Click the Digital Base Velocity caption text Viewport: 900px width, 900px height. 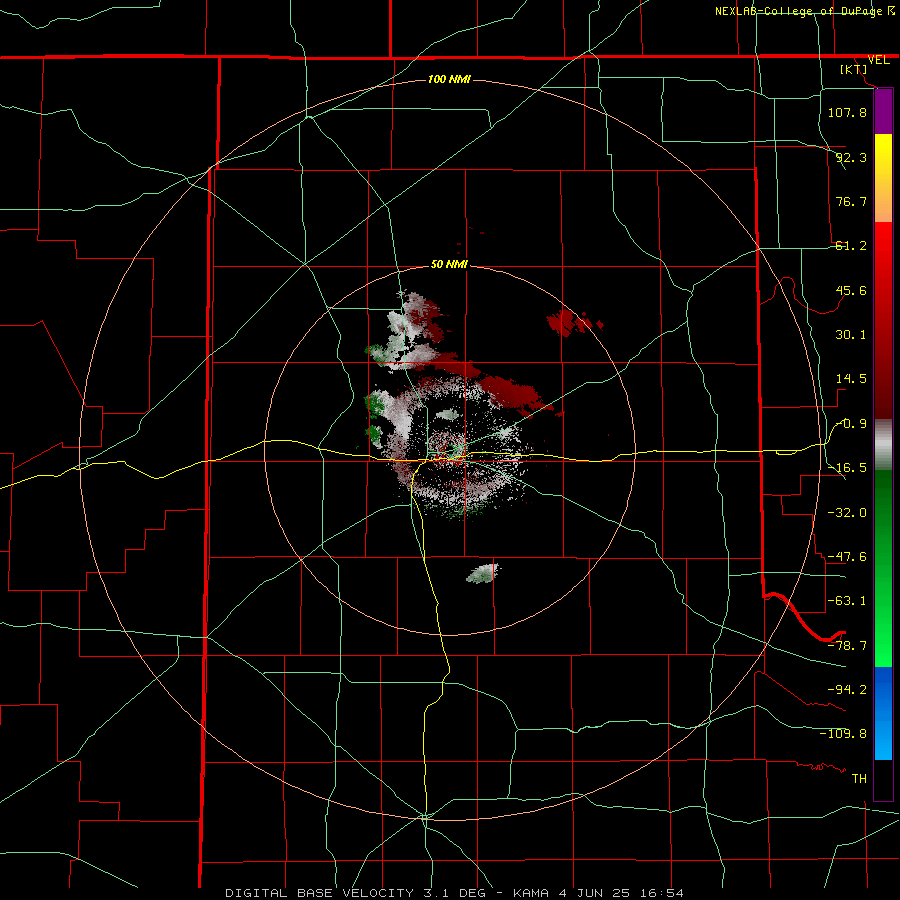tap(454, 893)
